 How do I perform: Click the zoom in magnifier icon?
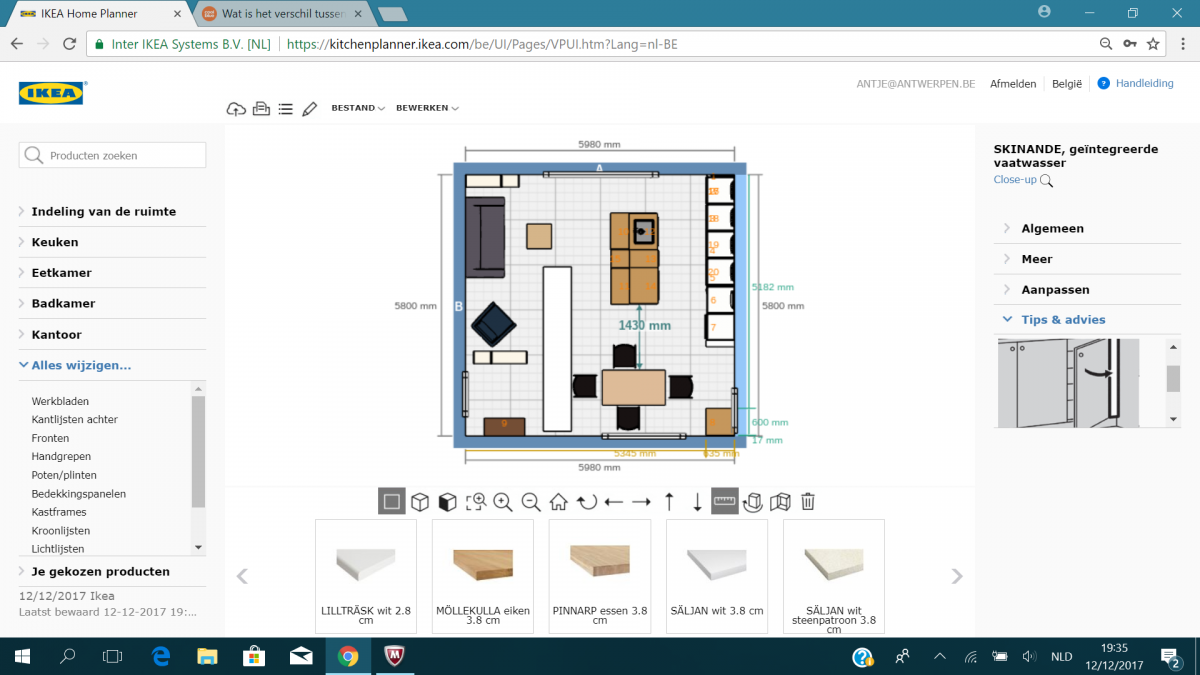coord(503,502)
